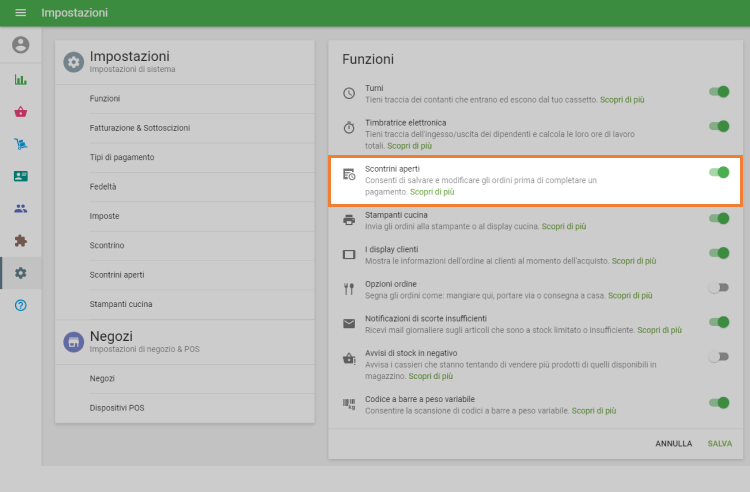Click the ANNULLA button

[673, 443]
